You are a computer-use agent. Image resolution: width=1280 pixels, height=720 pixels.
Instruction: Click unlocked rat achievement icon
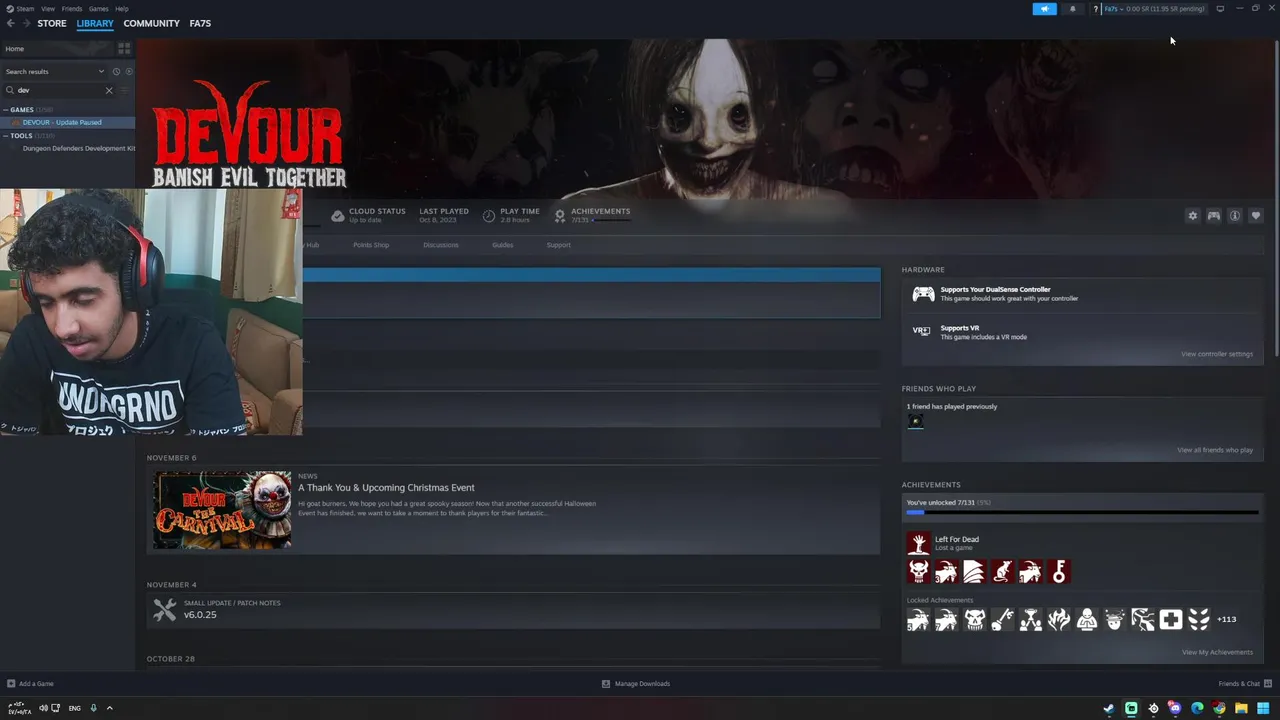coord(1002,571)
